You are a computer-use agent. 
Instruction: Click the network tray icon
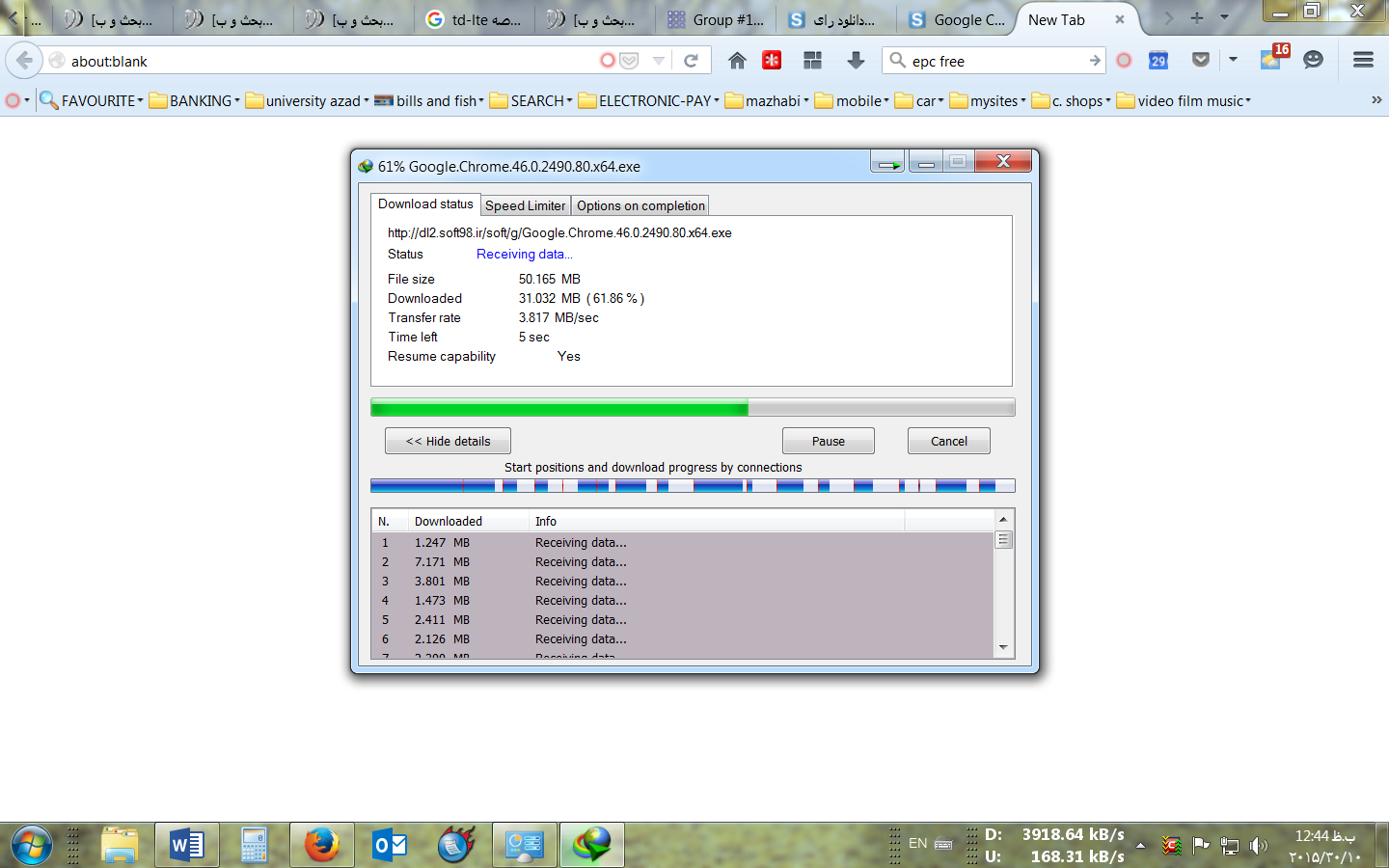(x=1230, y=846)
